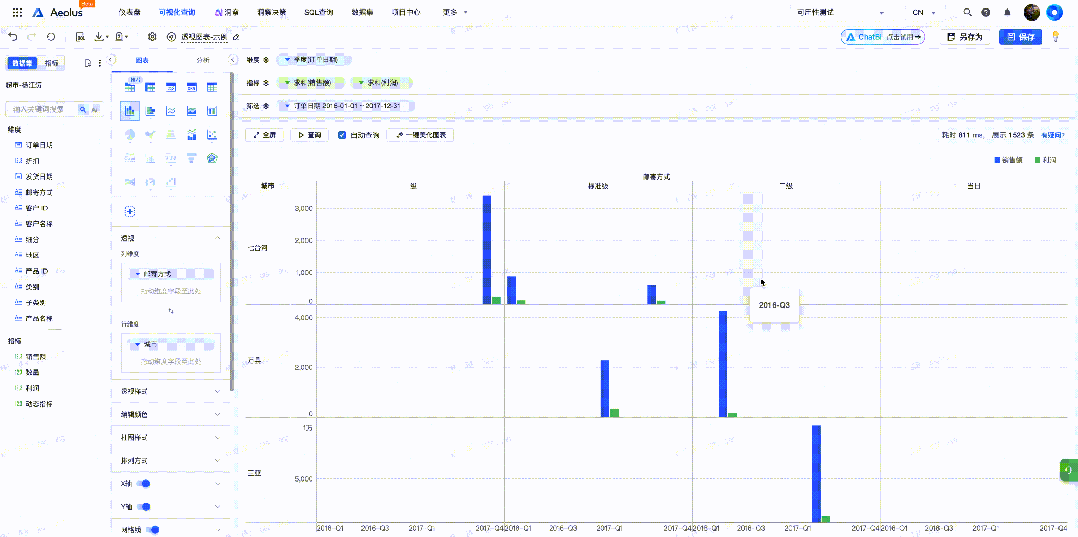
Task: Toggle the gridlines switch at panel bottom
Action: [x=154, y=529]
